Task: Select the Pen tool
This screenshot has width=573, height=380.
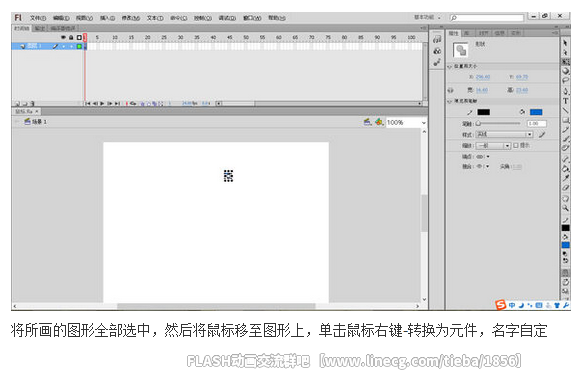Action: (565, 91)
